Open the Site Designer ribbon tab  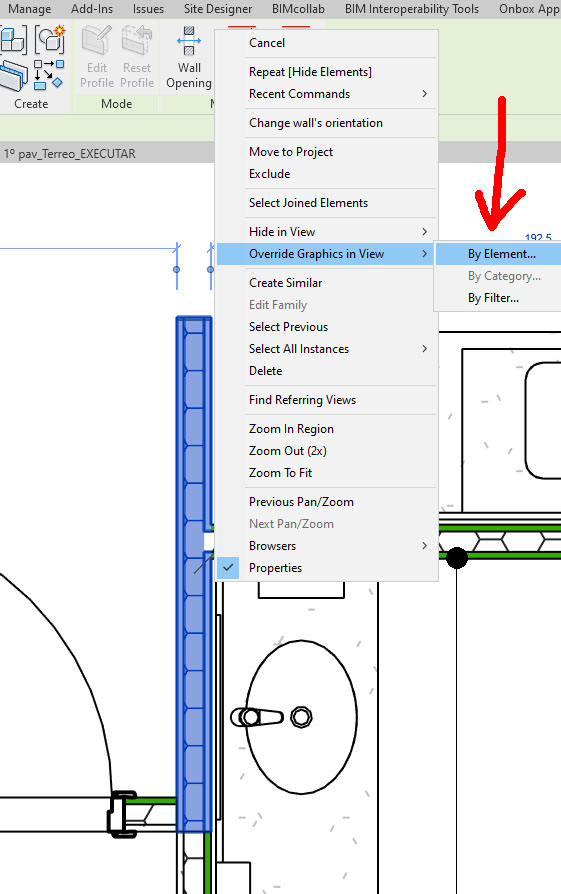click(218, 9)
